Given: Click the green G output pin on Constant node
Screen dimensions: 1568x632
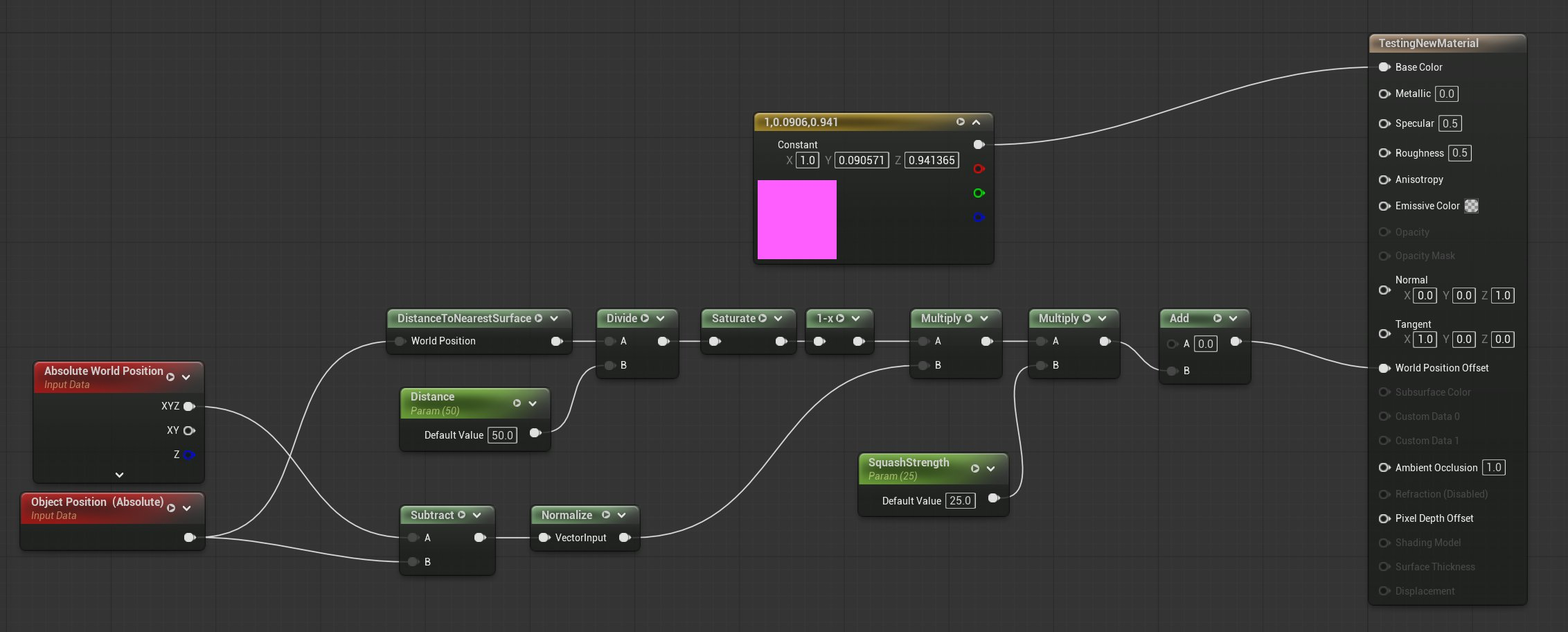Looking at the screenshot, I should 979,193.
